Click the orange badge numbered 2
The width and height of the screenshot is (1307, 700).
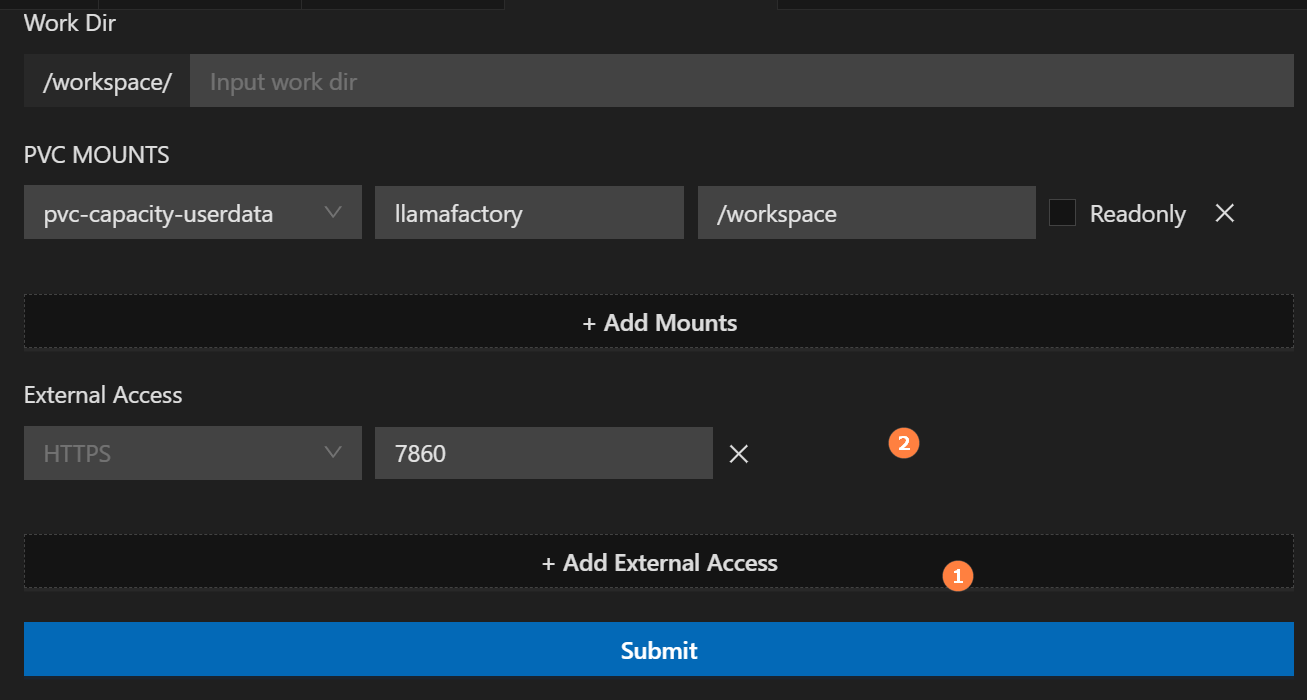(903, 443)
